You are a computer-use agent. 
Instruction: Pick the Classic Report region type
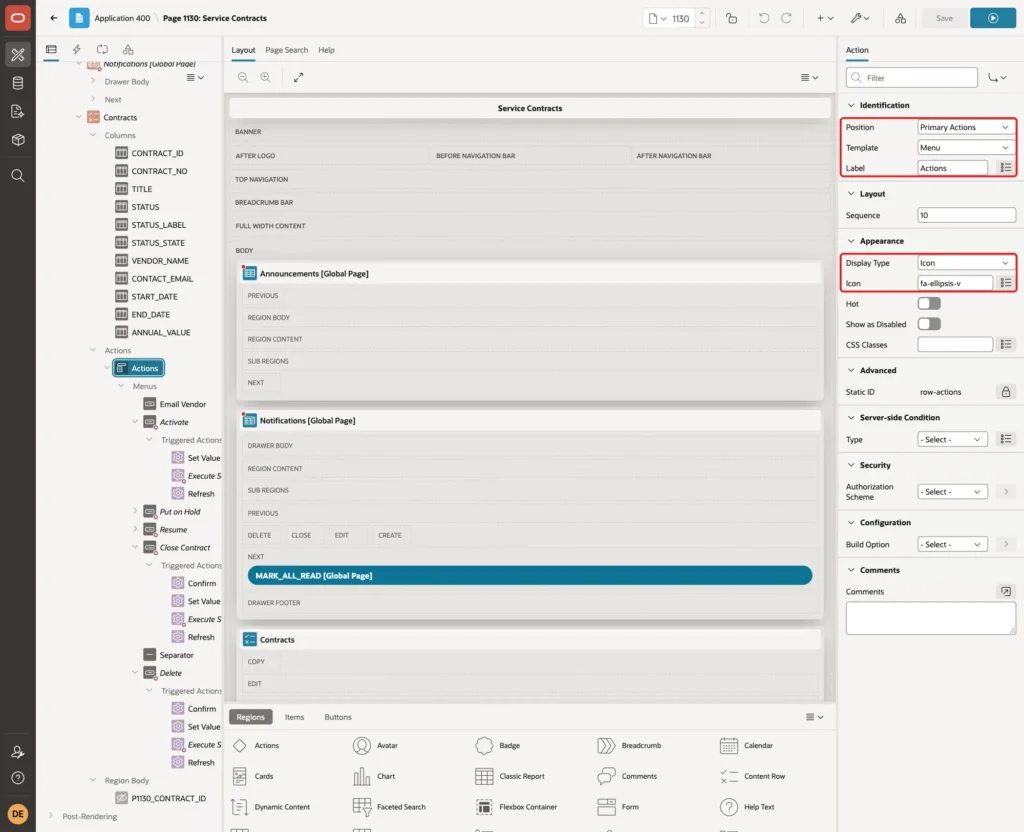click(510, 776)
